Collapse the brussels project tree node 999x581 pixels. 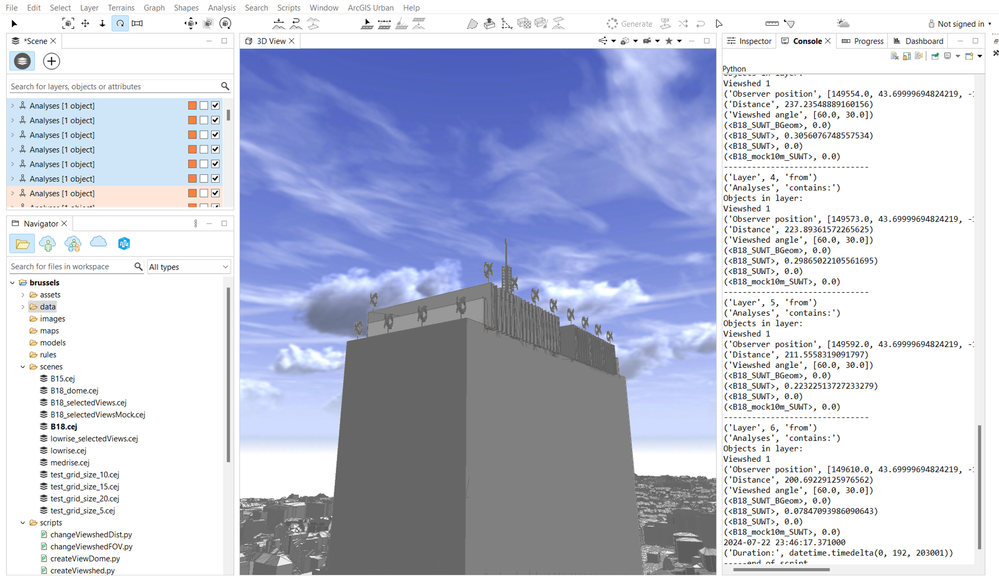[x=14, y=282]
